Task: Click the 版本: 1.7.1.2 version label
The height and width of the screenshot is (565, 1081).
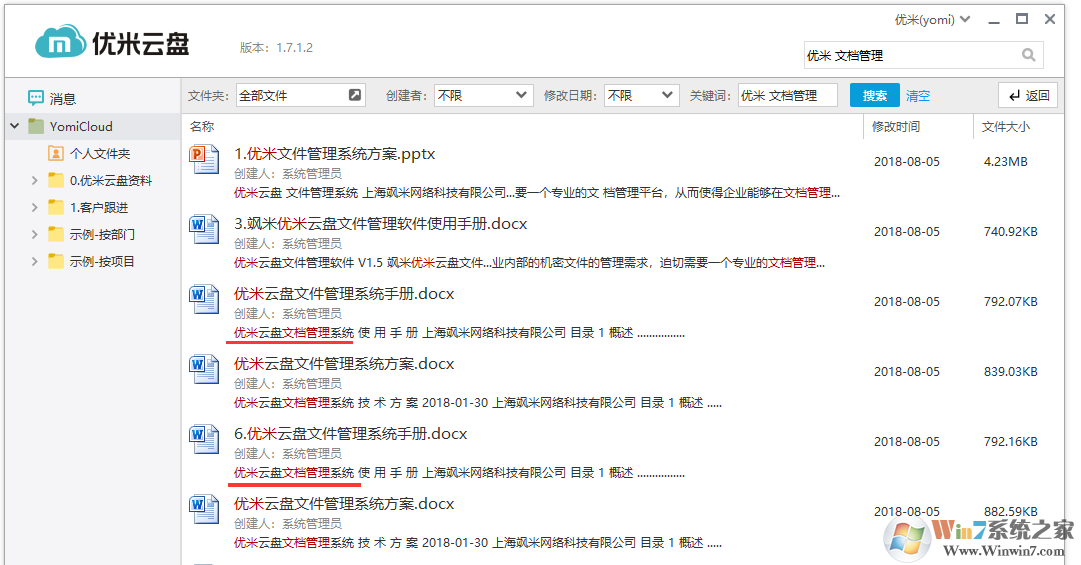Action: coord(276,48)
